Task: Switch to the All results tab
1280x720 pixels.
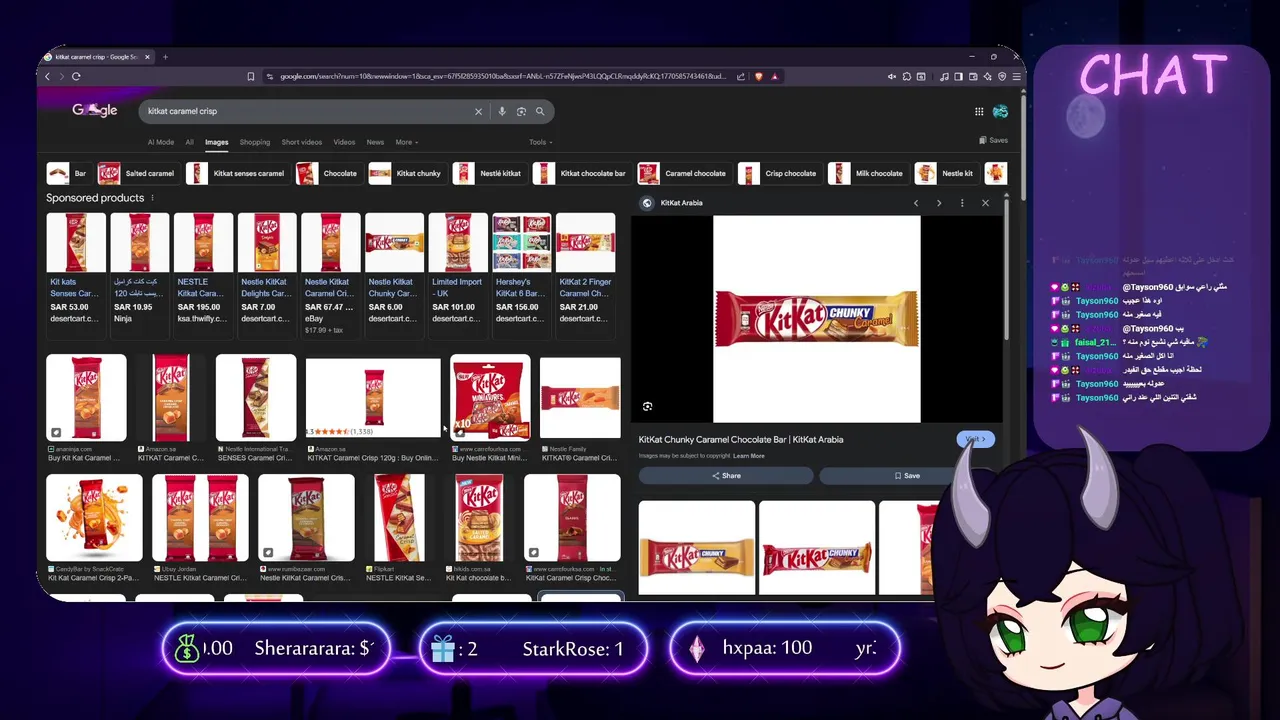Action: [189, 142]
